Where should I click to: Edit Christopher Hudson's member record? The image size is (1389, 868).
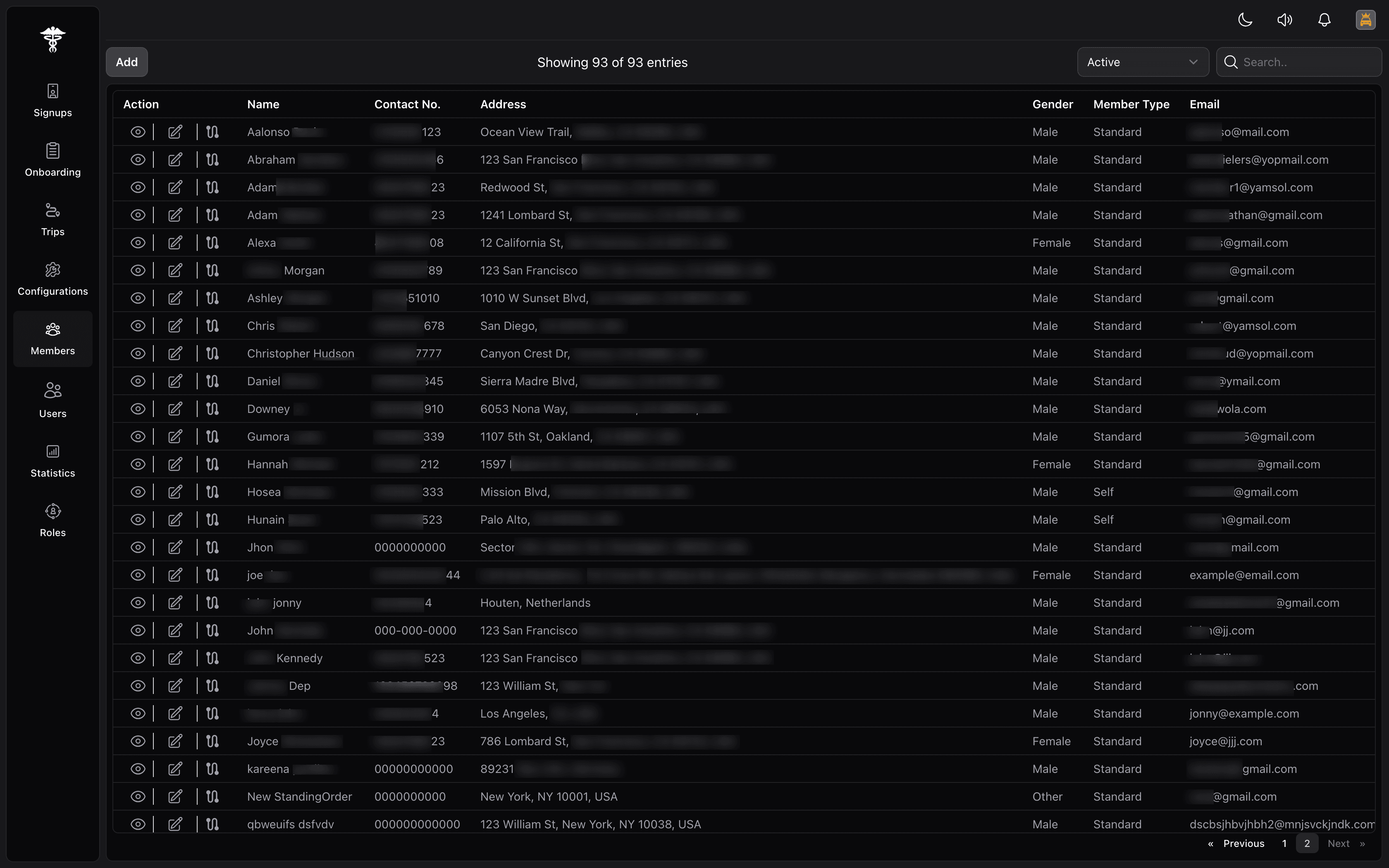pos(175,354)
